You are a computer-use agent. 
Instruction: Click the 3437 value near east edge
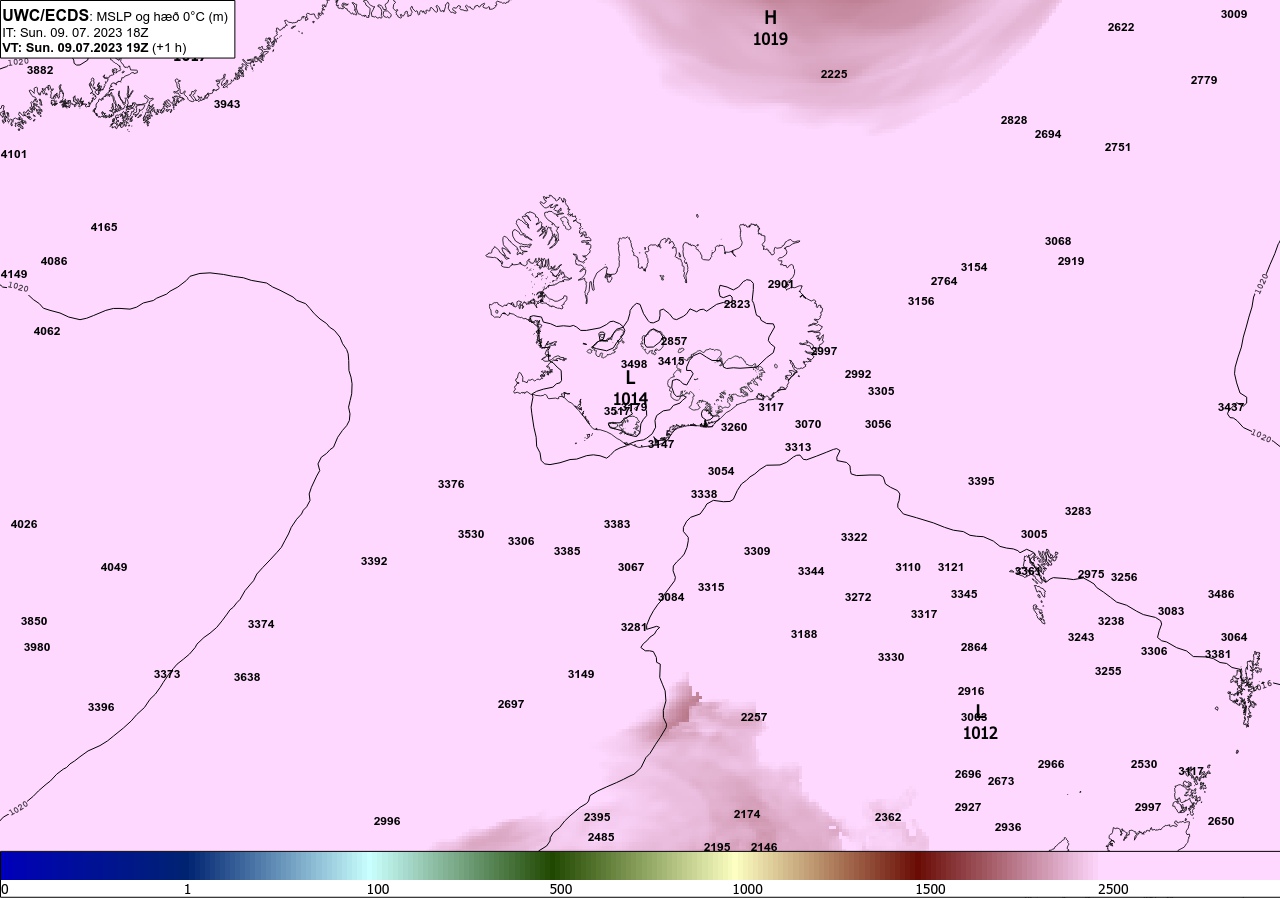[x=1231, y=407]
